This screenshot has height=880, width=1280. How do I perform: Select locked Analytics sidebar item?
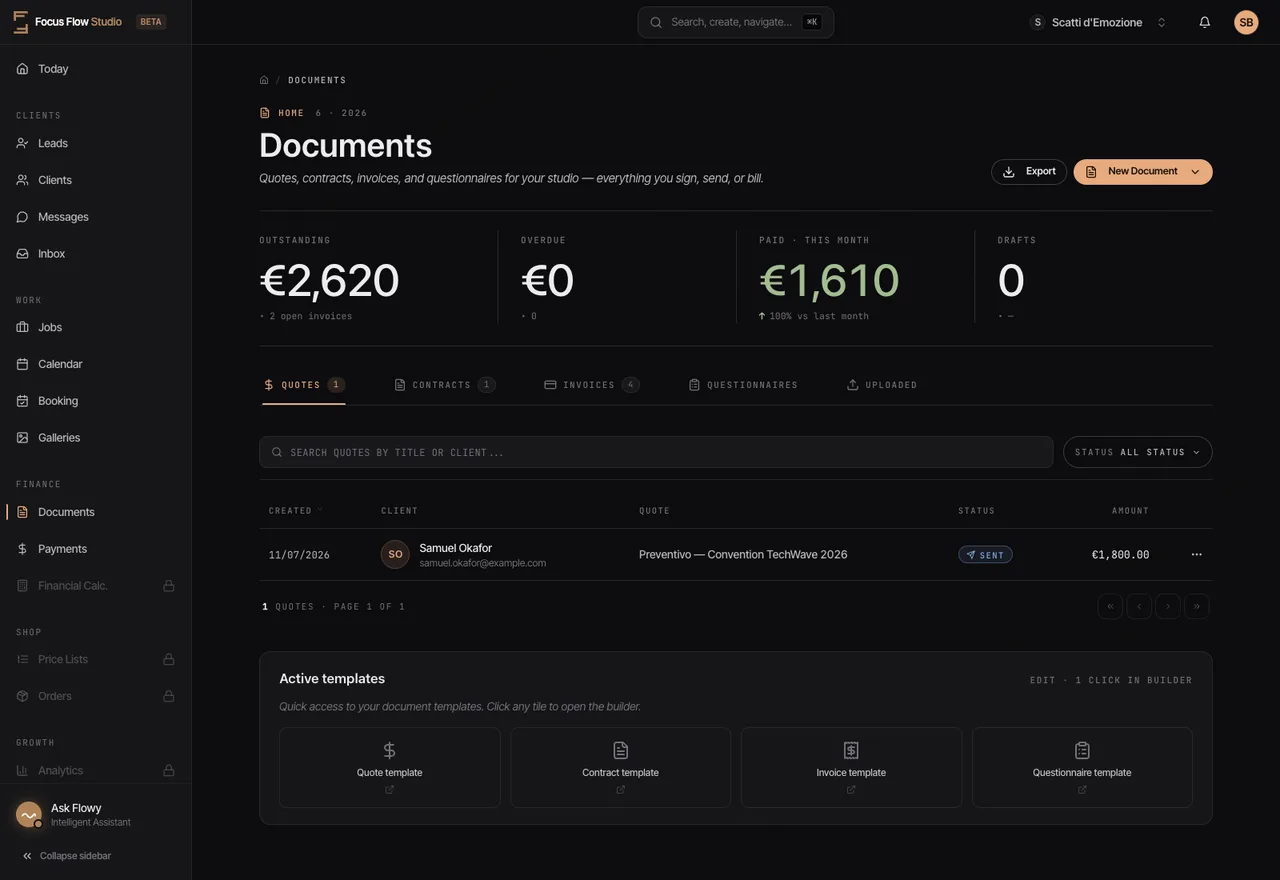pyautogui.click(x=95, y=770)
